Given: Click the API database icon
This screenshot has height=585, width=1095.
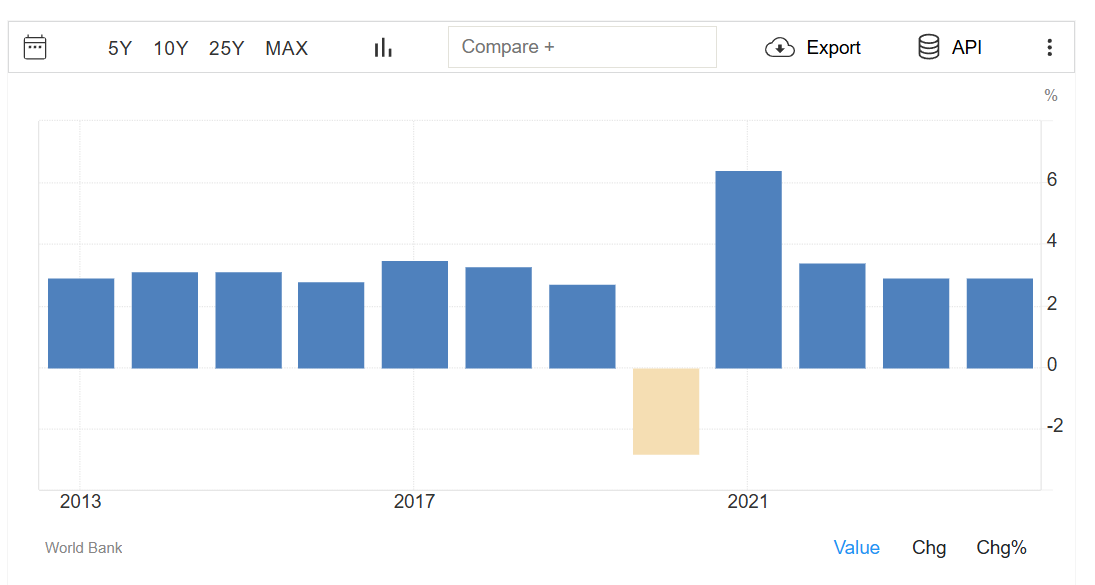Looking at the screenshot, I should 928,47.
